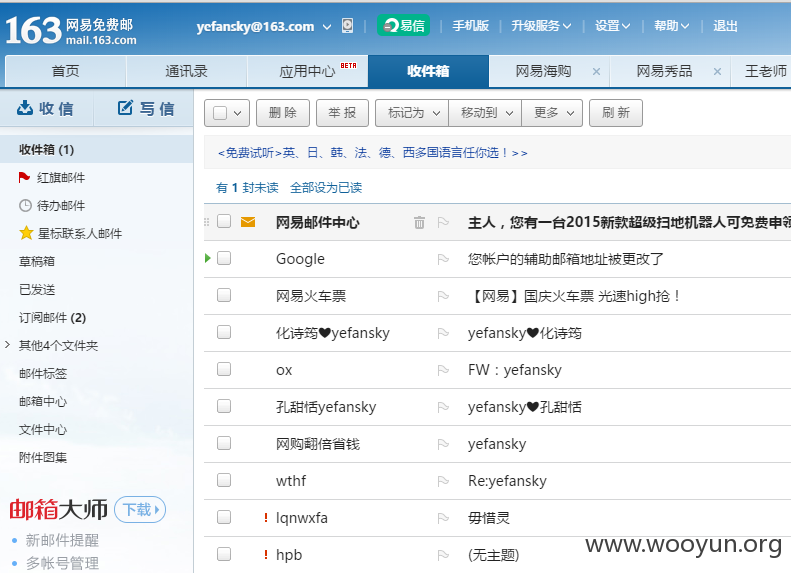Viewport: 791px width, 573px height.
Task: Close the 网易海购 tab
Action: point(596,72)
